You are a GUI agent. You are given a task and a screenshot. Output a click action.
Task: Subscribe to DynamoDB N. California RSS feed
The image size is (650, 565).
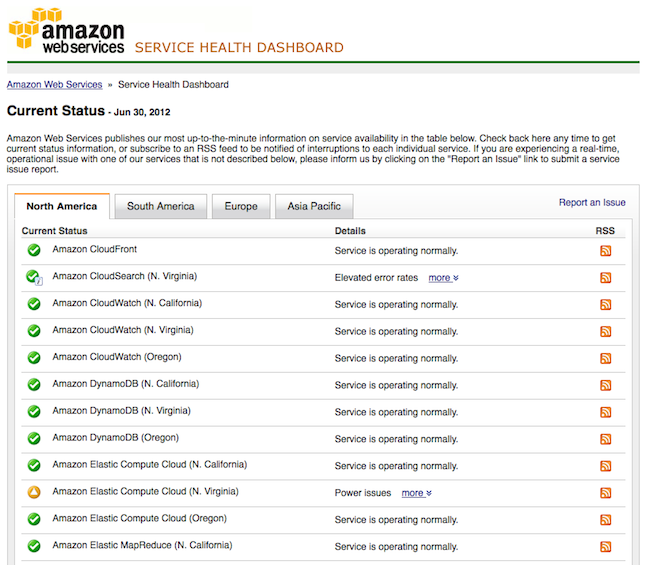point(605,385)
